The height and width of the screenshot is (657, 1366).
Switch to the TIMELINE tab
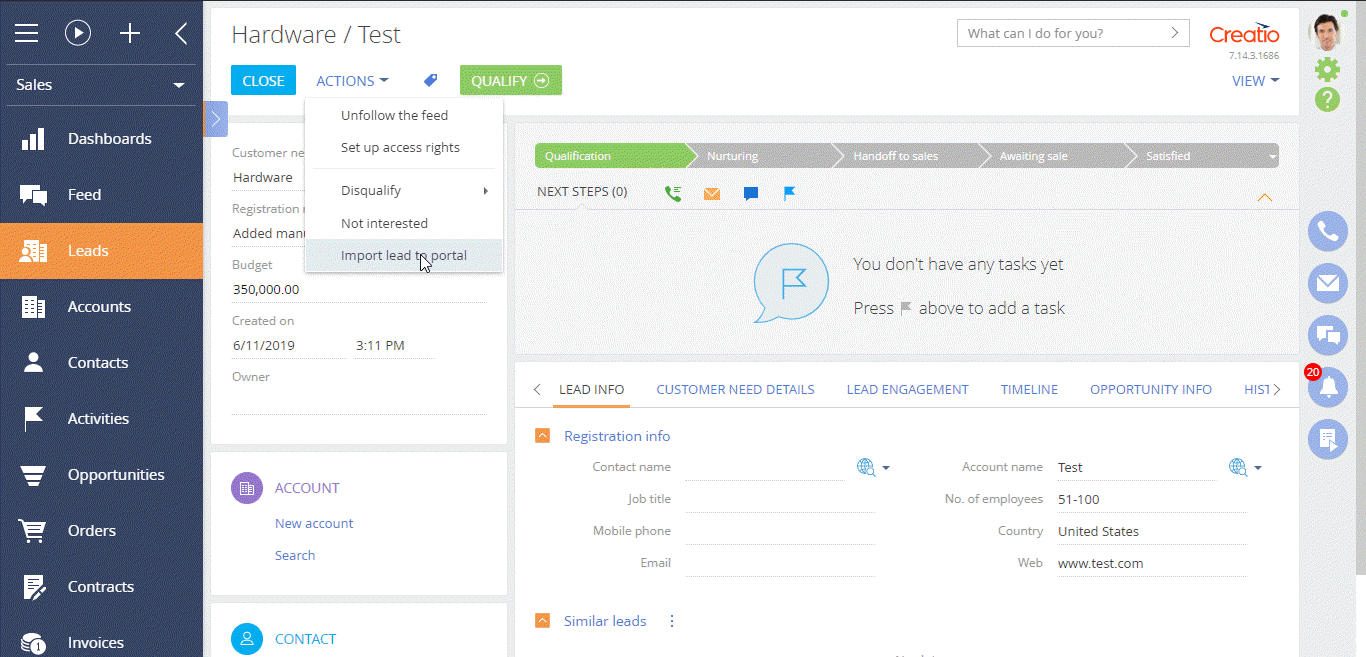point(1029,389)
